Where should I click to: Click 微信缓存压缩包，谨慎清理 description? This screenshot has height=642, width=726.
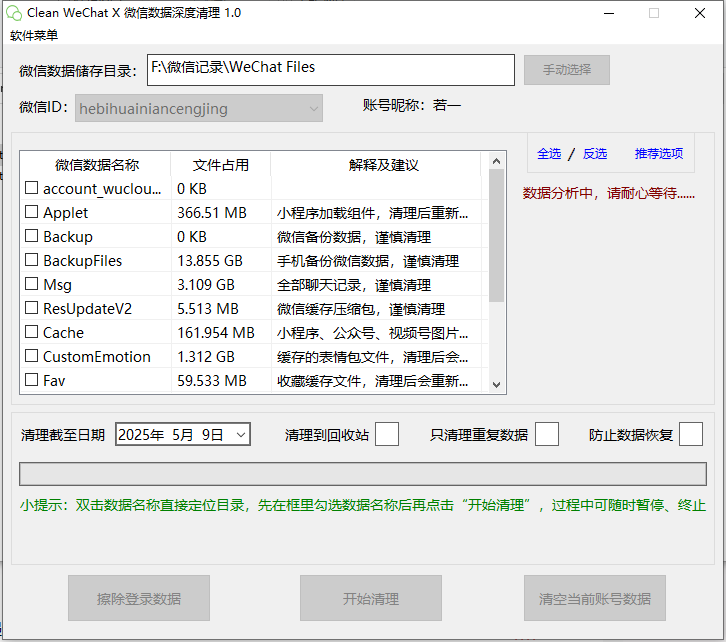pos(361,309)
